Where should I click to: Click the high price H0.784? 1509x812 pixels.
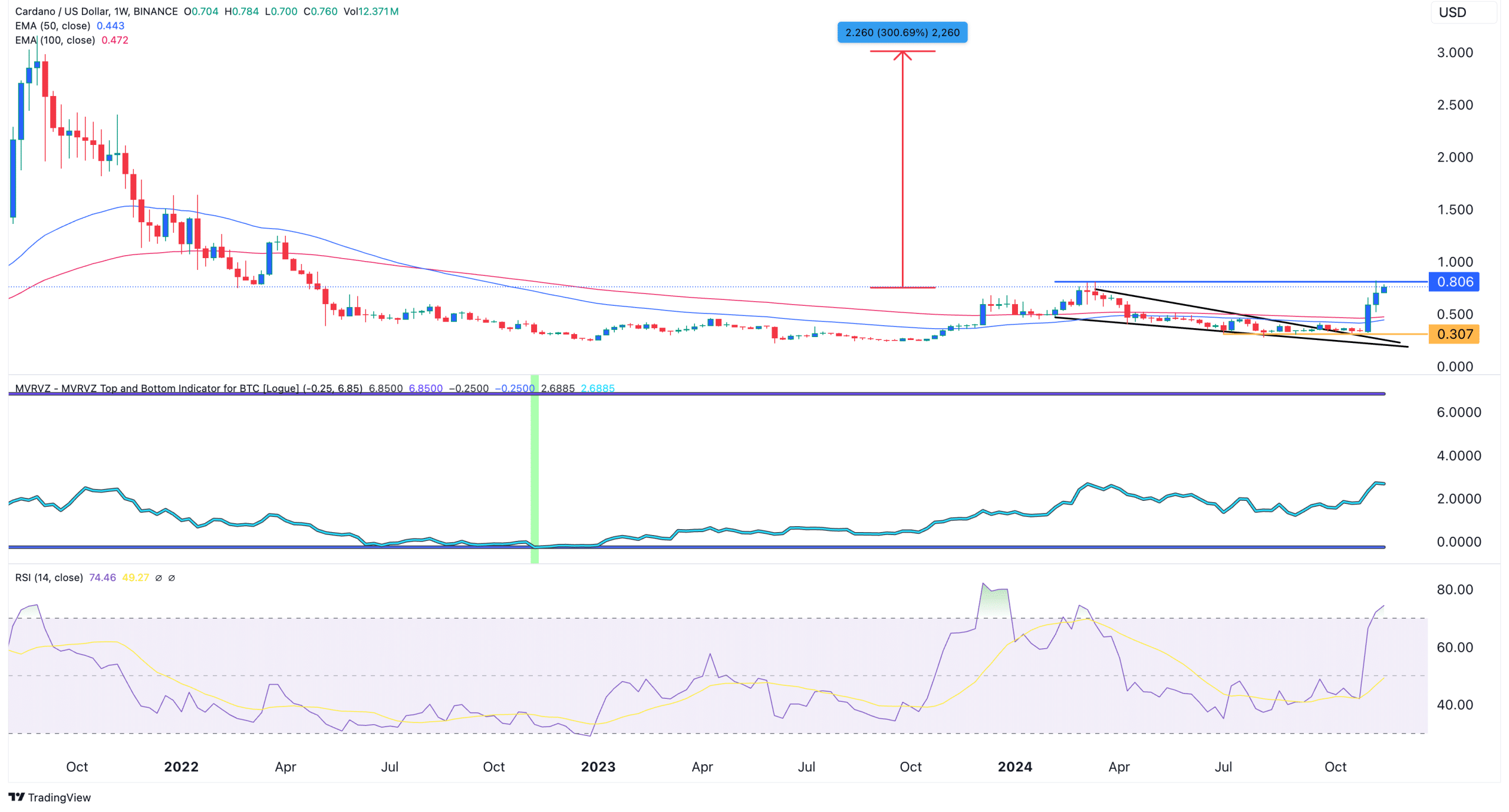pos(242,11)
